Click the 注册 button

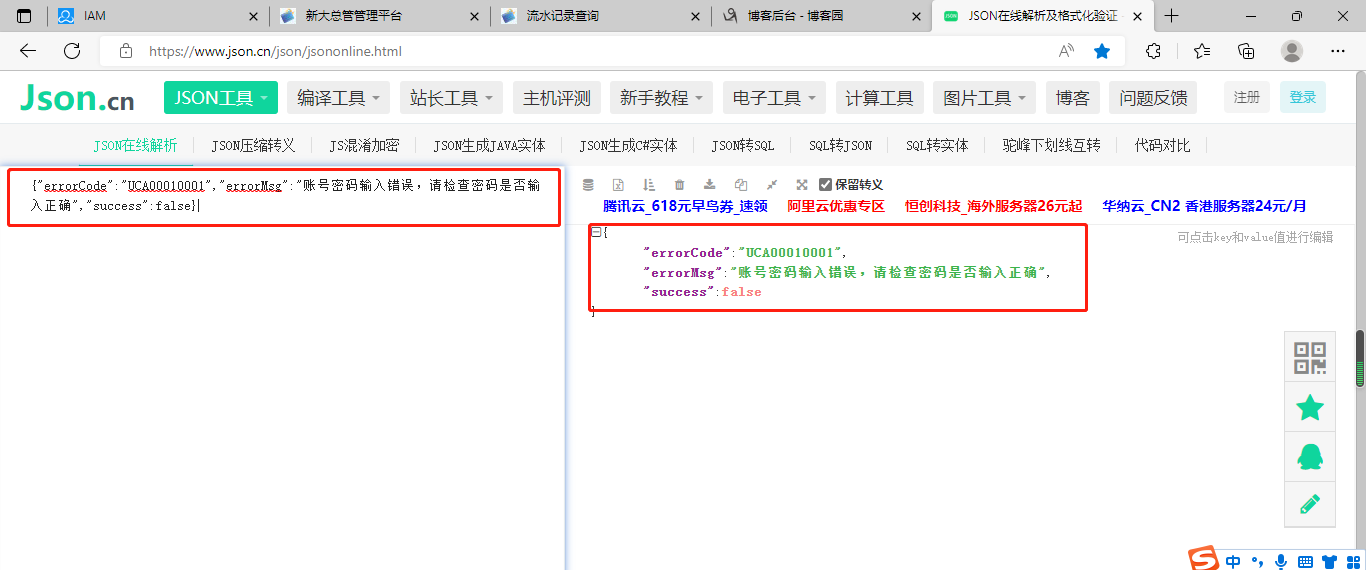coord(1247,97)
